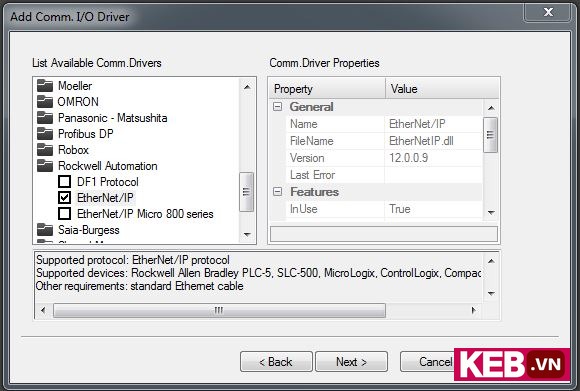This screenshot has width=580, height=391.
Task: Uncheck the EtherNet/IP driver checkbox
Action: pyautogui.click(x=64, y=198)
